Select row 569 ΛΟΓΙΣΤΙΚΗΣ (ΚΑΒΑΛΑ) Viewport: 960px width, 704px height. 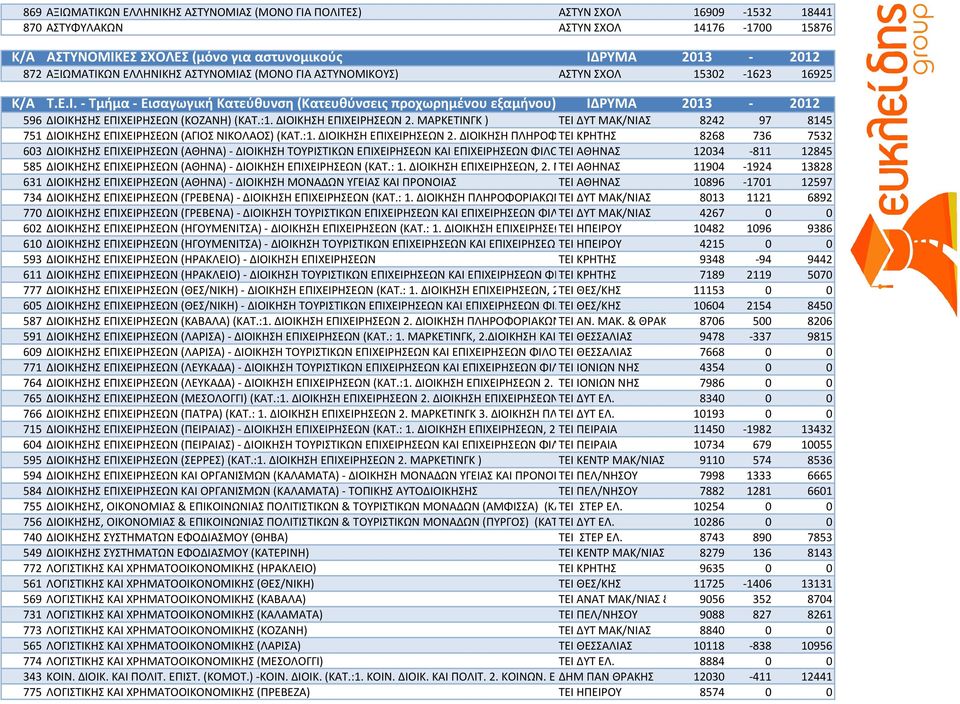point(418,599)
